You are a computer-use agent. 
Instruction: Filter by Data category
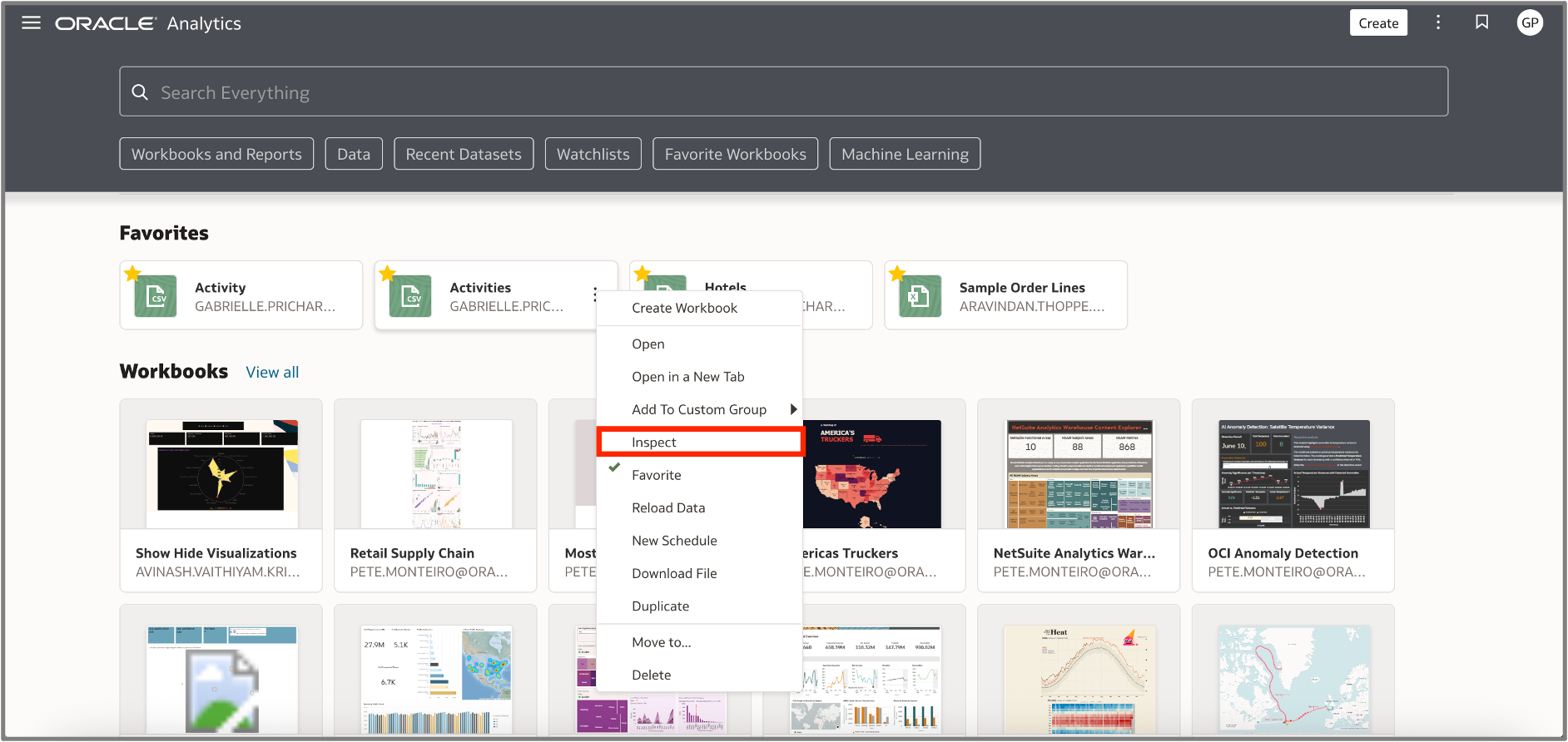354,154
